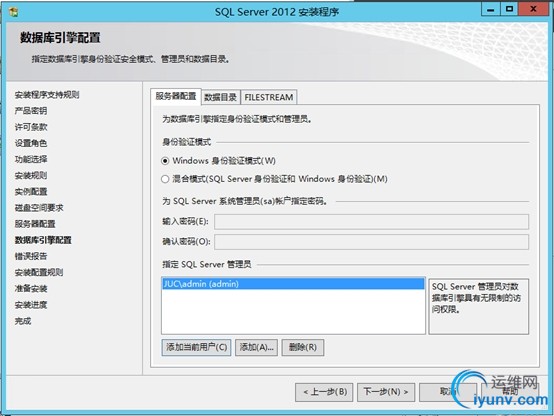Image resolution: width=554 pixels, height=416 pixels.
Task: Click 功能选择 step in sidebar
Action: coord(31,159)
